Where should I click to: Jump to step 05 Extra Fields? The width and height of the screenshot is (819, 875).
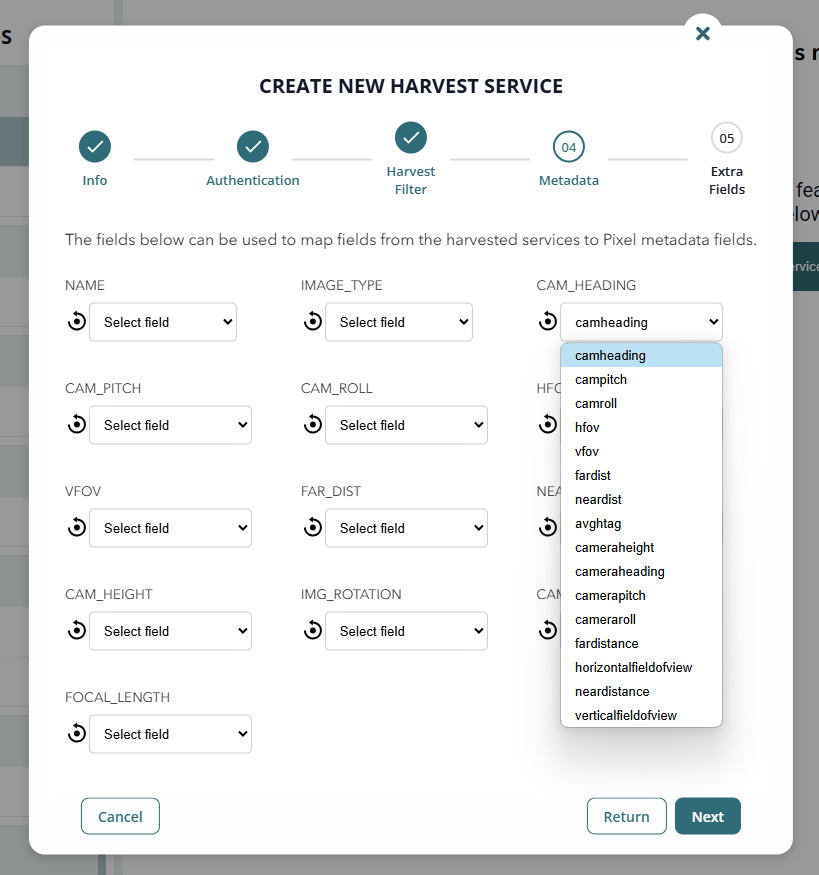[727, 139]
